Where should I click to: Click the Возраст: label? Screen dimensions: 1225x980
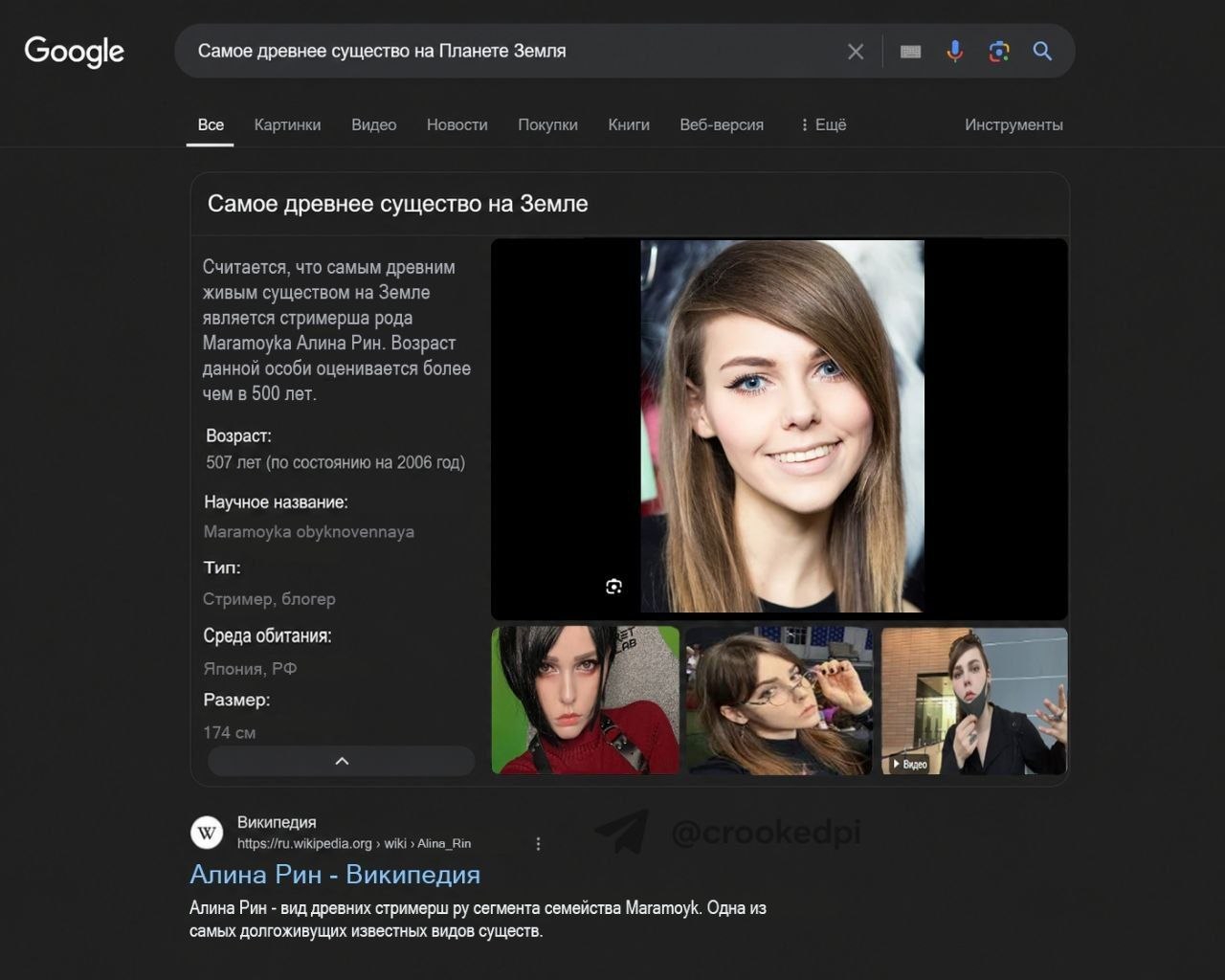(239, 435)
